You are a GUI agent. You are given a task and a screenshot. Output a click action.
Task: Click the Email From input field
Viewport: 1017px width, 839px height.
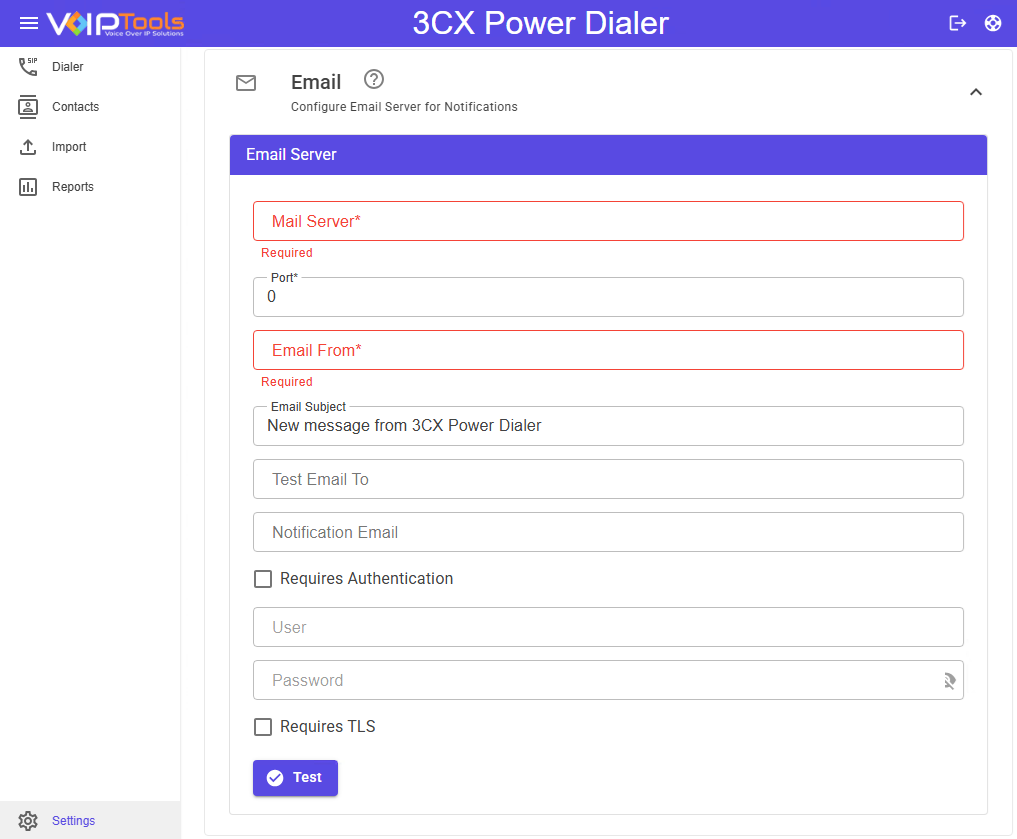(x=608, y=350)
